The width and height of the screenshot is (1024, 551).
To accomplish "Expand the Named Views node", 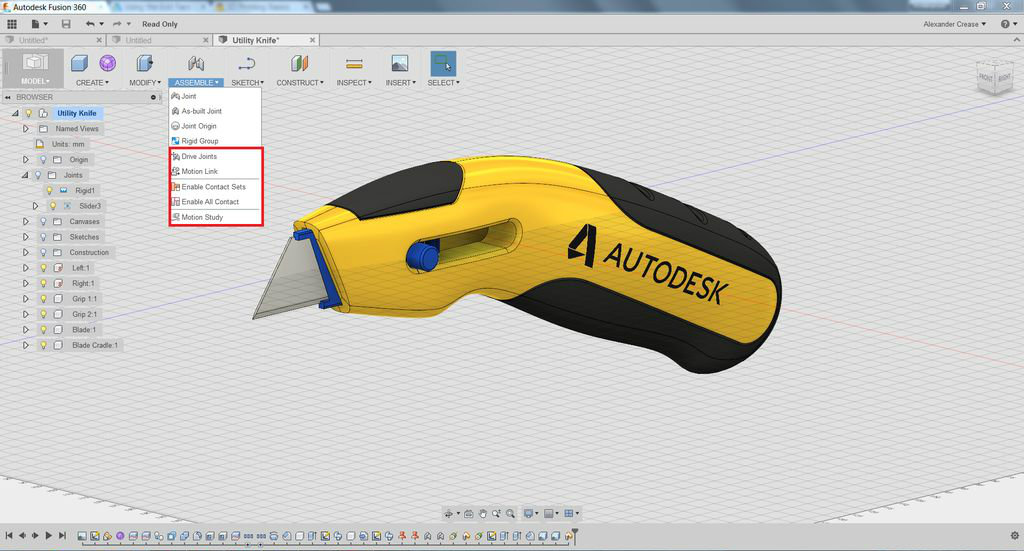I will pyautogui.click(x=26, y=129).
